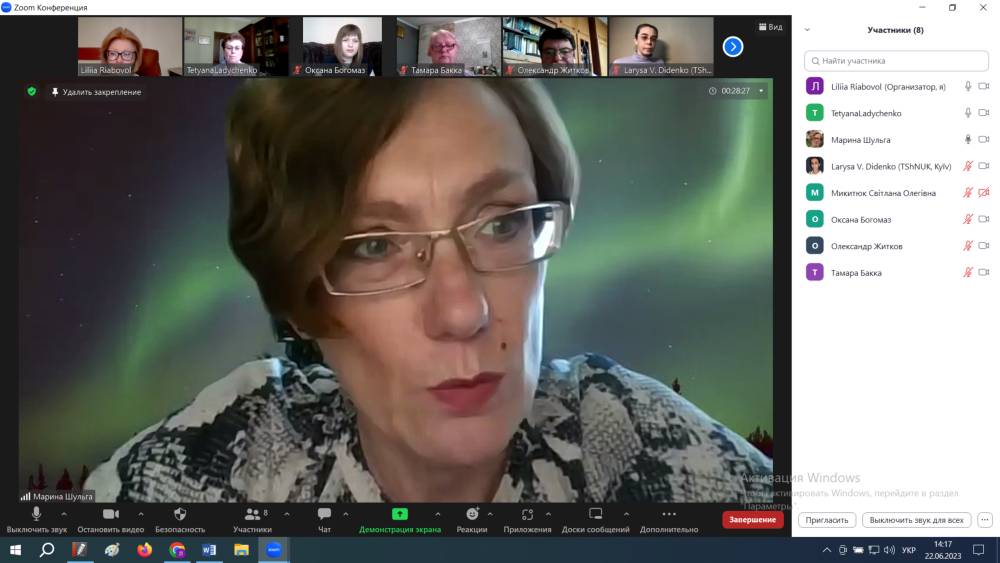Open the Security (Безопасность) shield icon

[180, 514]
